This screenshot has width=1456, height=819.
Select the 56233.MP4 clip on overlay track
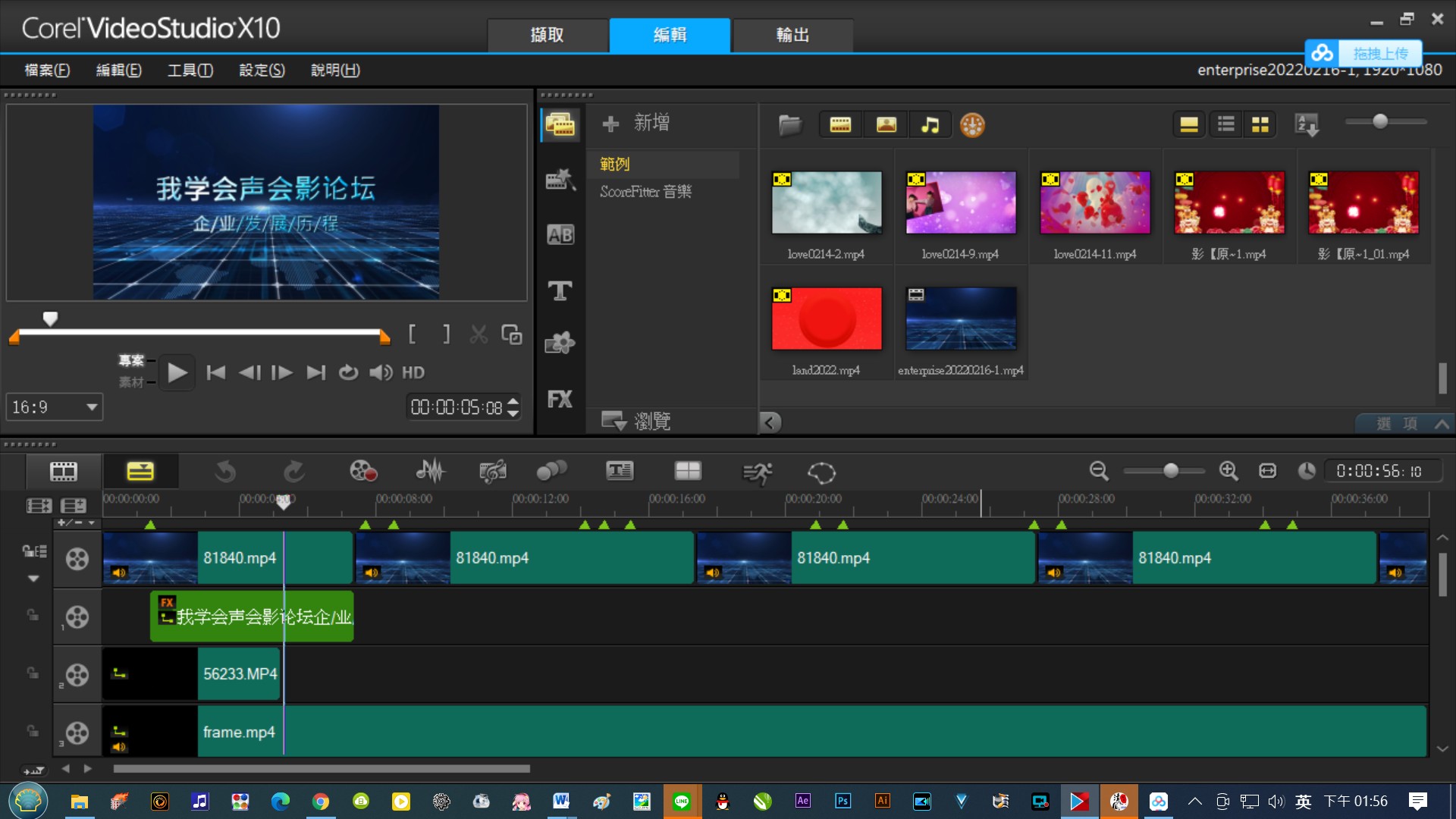coord(191,673)
